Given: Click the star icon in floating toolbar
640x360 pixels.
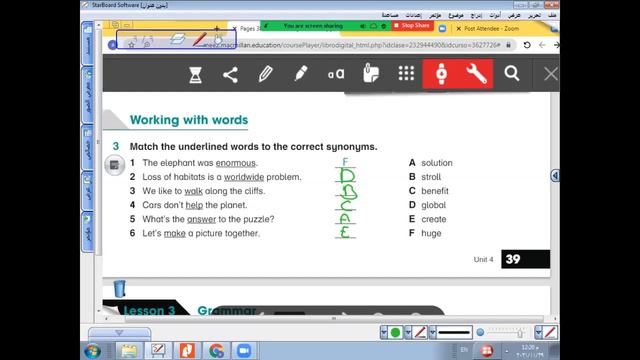Looking at the screenshot, I should click(x=131, y=44).
